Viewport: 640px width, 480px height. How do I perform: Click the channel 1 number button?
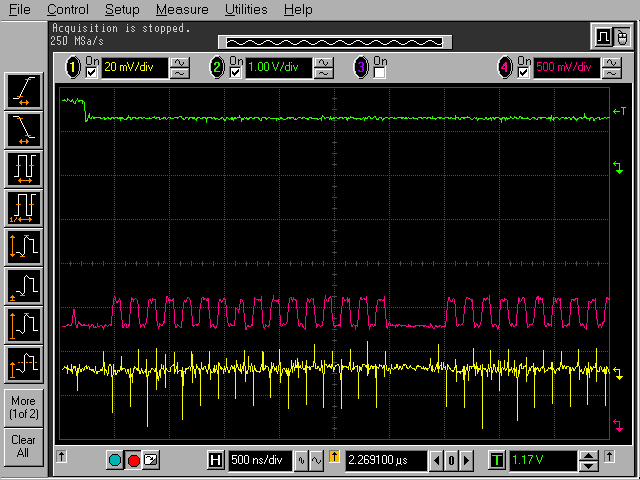73,67
